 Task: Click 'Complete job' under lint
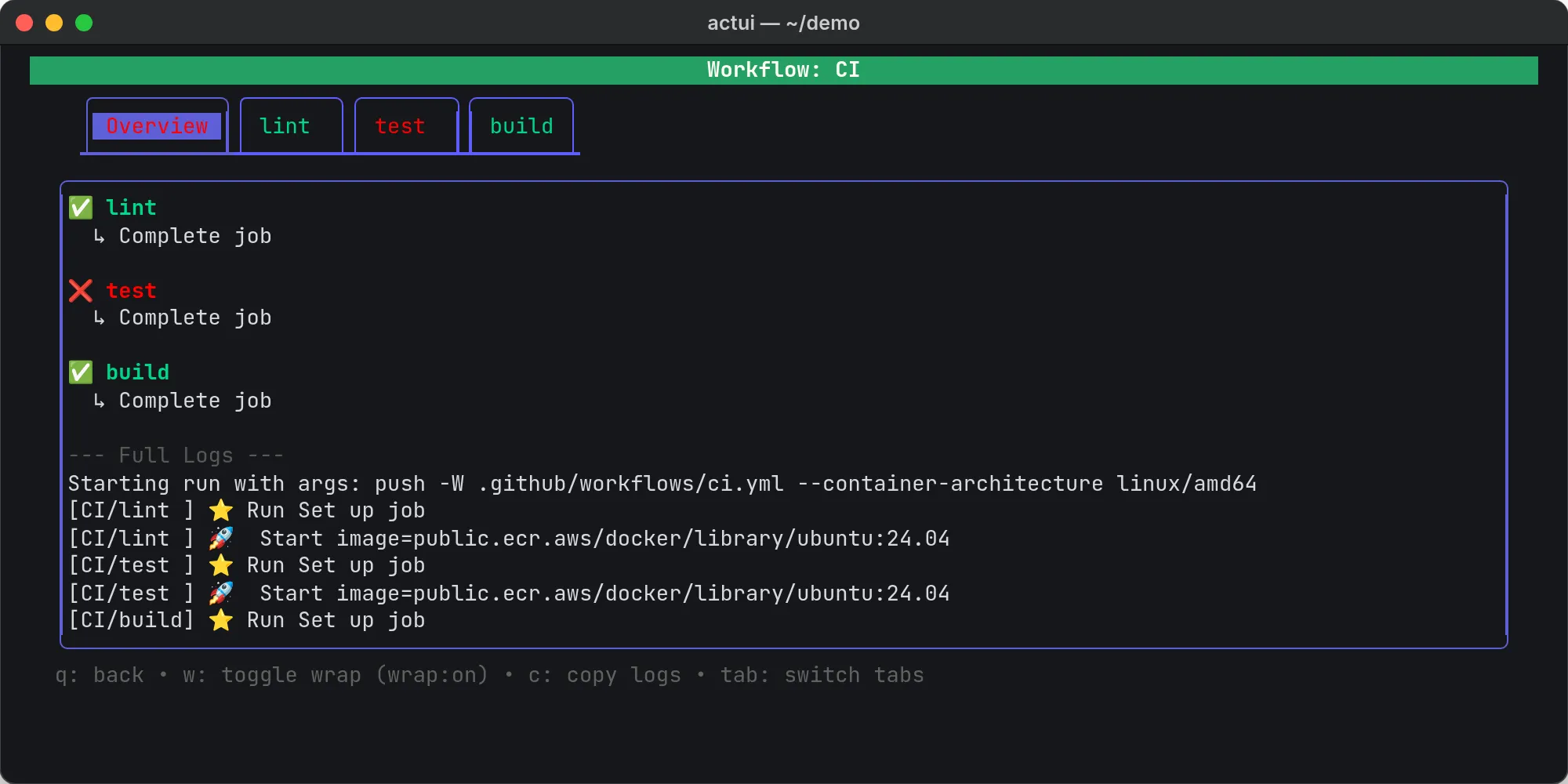[195, 236]
